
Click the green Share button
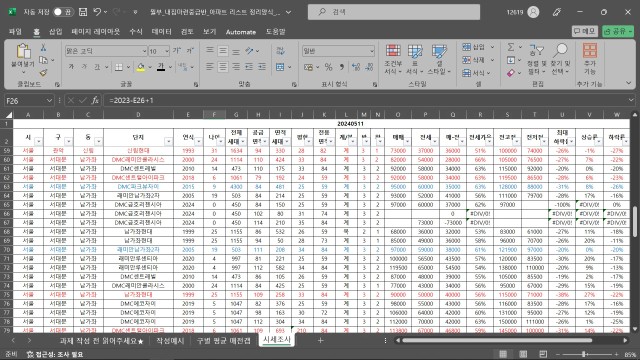(618, 31)
